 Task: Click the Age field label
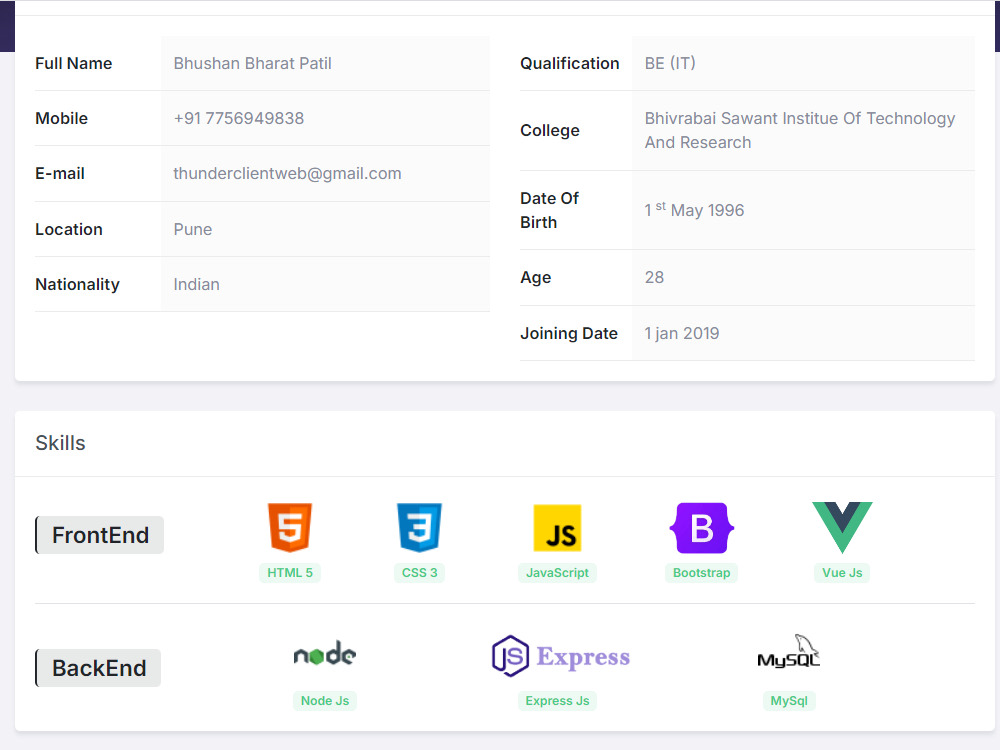click(x=535, y=277)
